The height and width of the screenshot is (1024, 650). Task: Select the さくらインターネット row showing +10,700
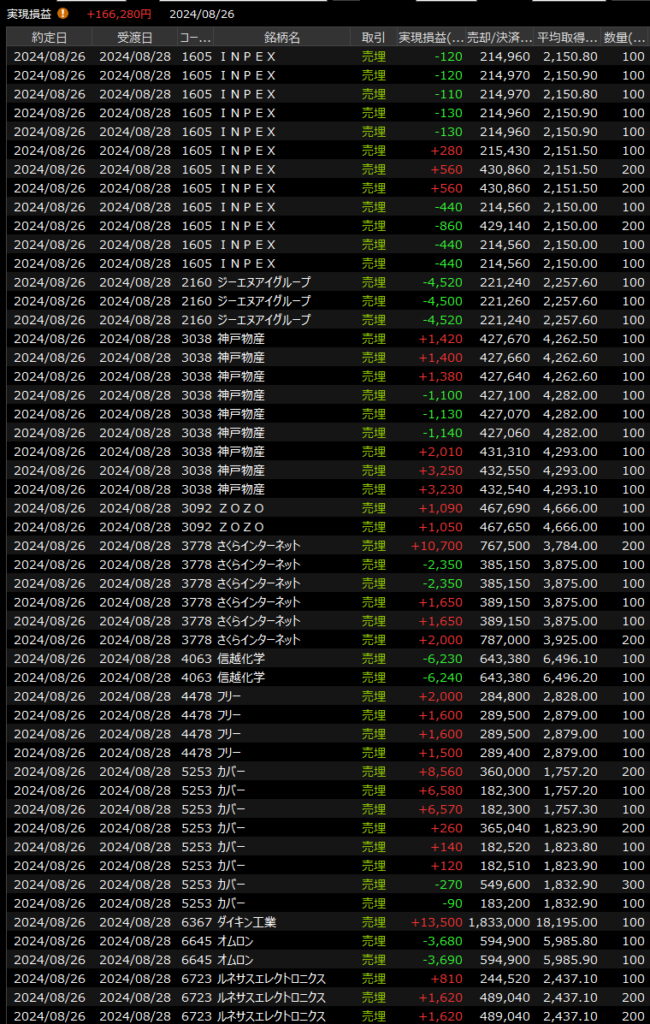325,546
